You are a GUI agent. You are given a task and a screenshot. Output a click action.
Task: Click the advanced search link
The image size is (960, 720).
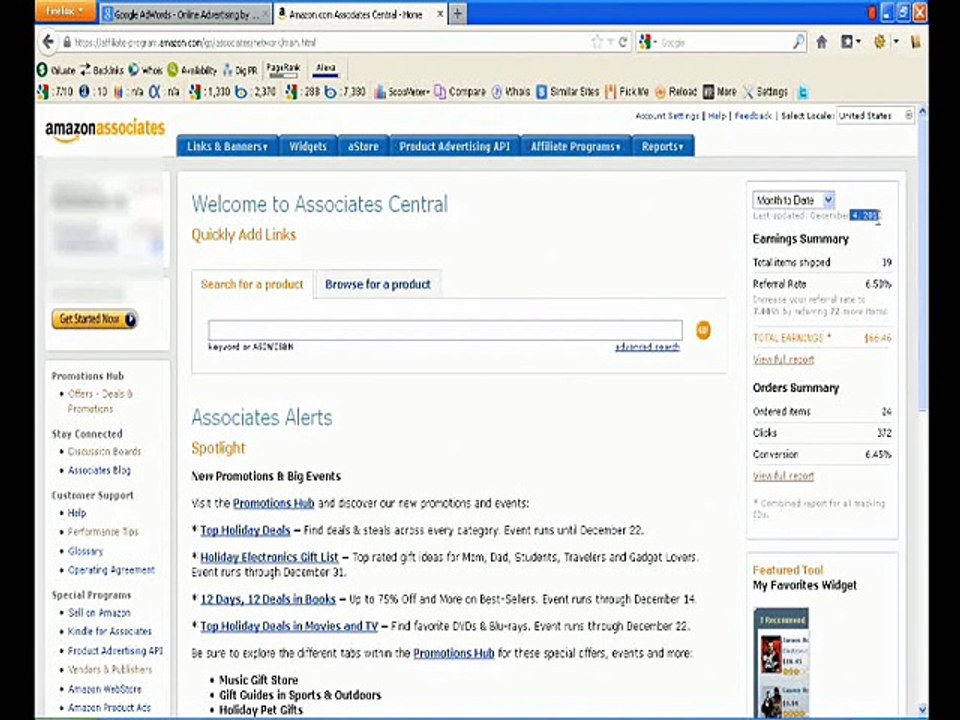tap(647, 347)
